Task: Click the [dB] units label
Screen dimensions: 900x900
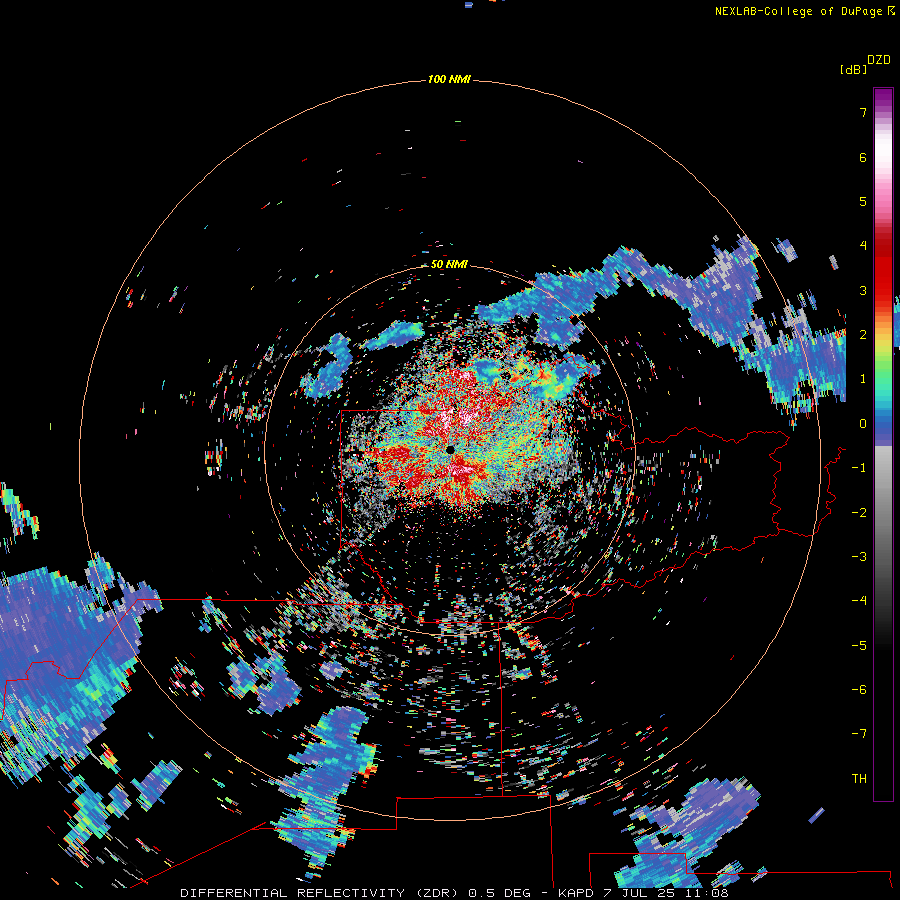Action: pyautogui.click(x=854, y=69)
